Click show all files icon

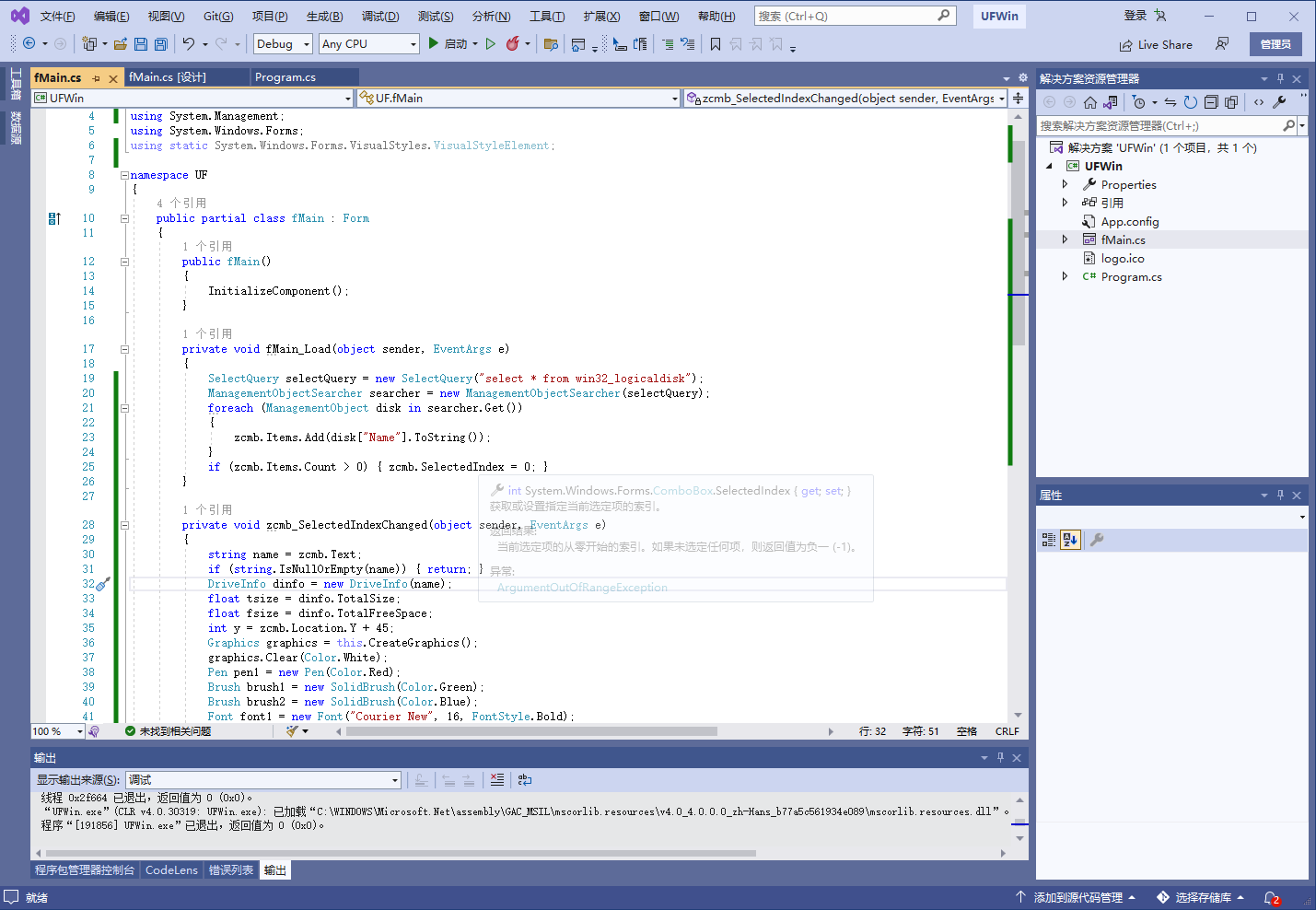[x=1231, y=102]
